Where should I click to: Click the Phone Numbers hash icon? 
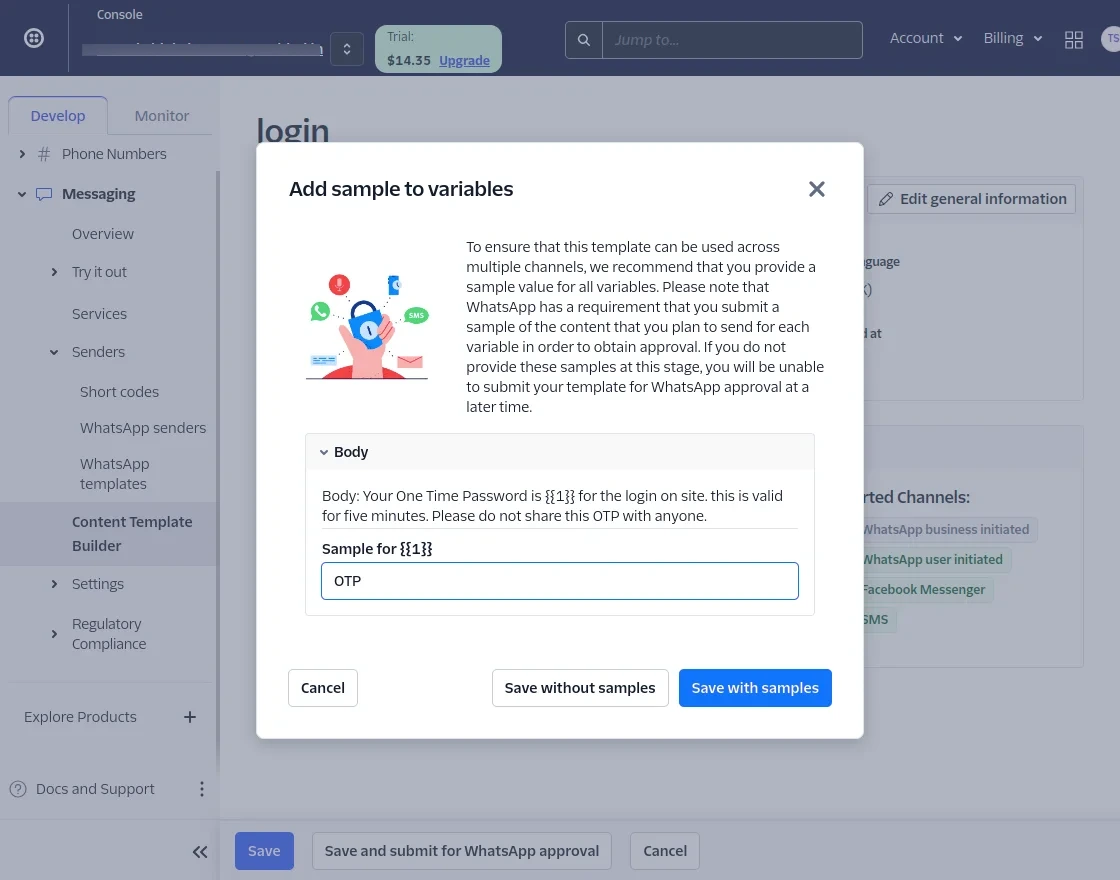(43, 154)
